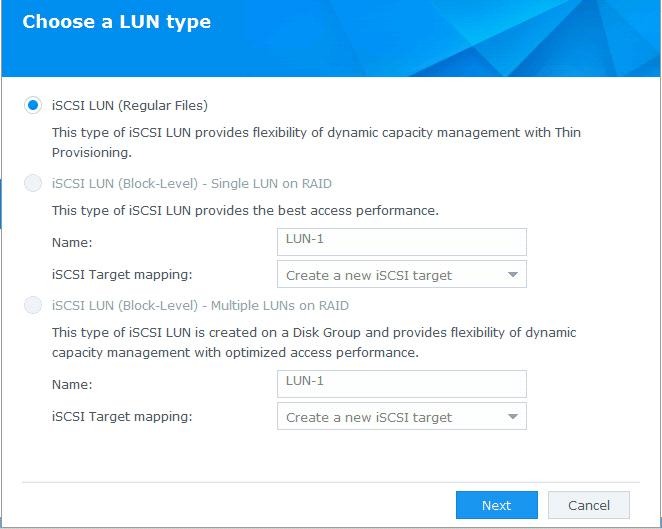The height and width of the screenshot is (529, 662).
Task: Click the "Name:" label in the Multiple LUNs section
Action: (x=72, y=384)
